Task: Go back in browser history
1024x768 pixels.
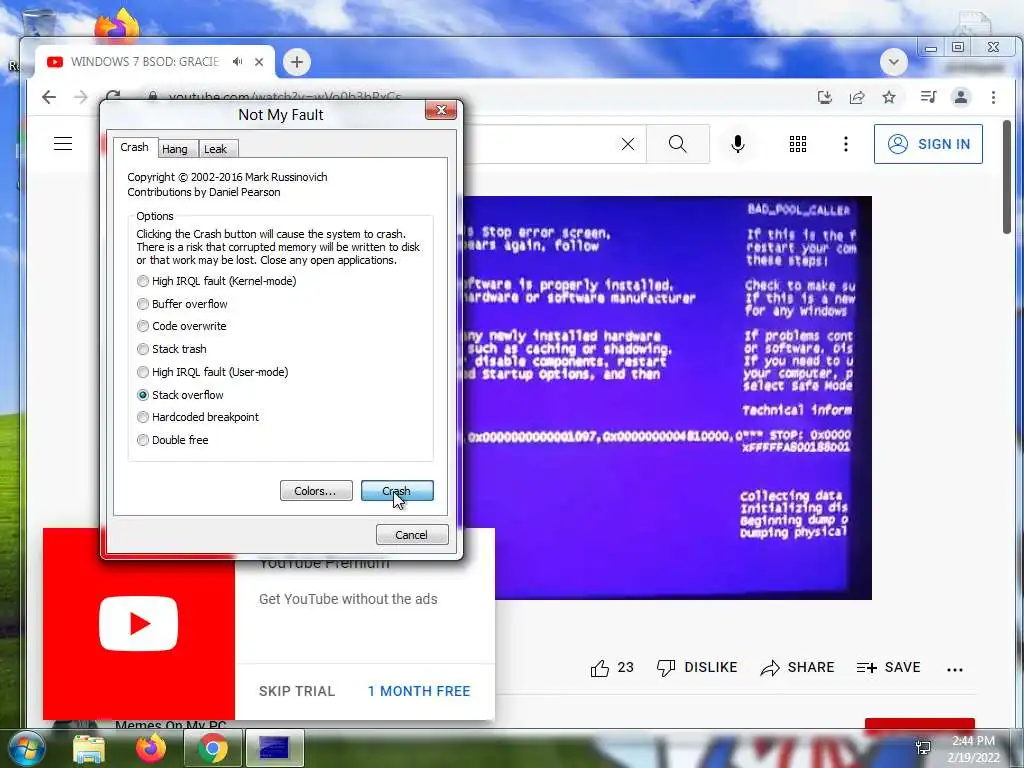Action: (49, 97)
